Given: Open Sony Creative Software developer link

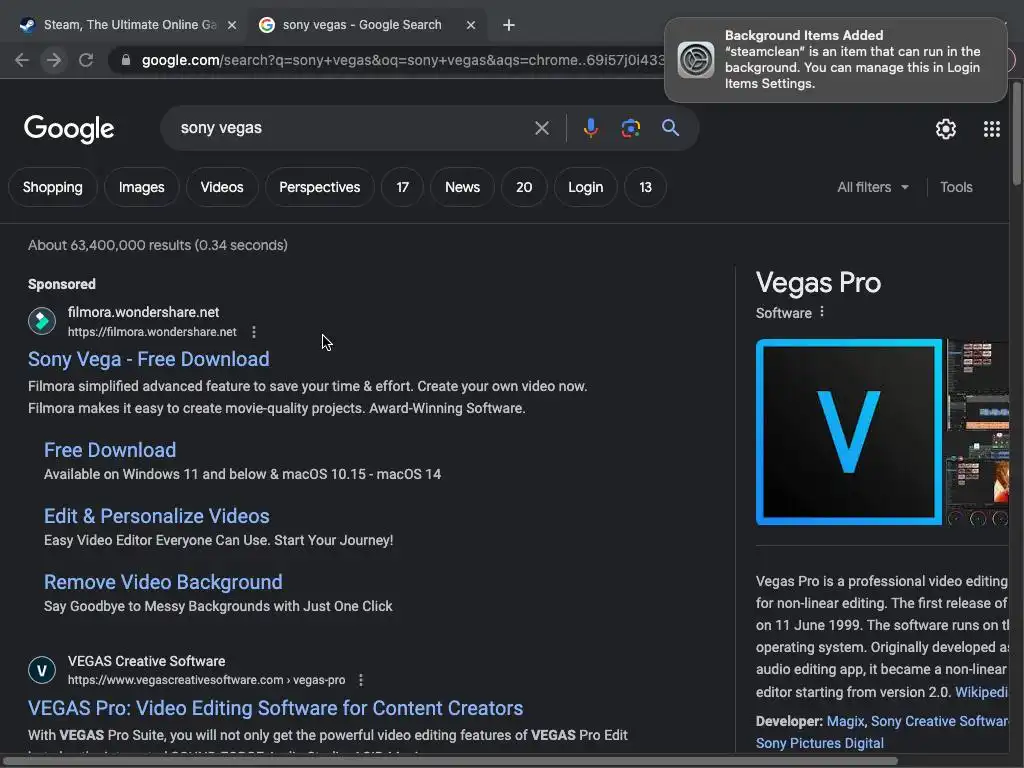Looking at the screenshot, I should point(939,722).
